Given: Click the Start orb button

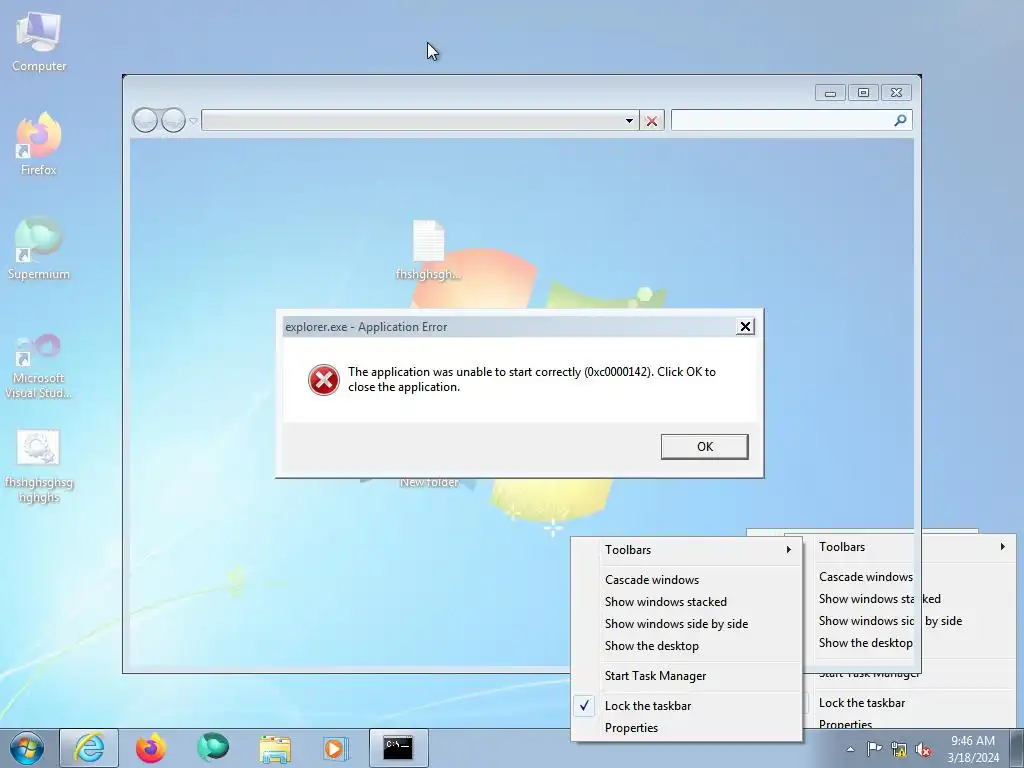Looking at the screenshot, I should (27, 748).
